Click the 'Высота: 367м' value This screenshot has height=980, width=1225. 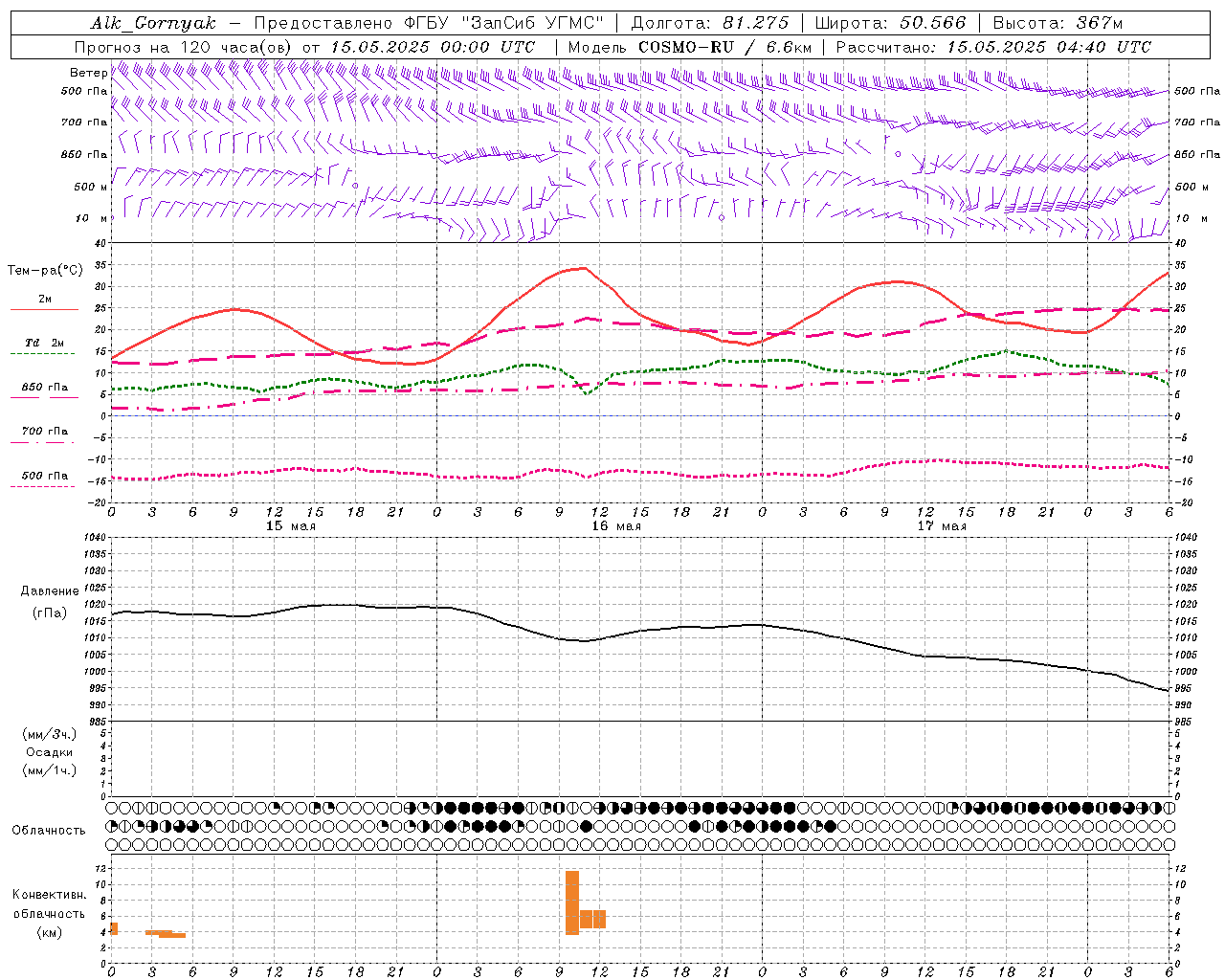click(1058, 23)
